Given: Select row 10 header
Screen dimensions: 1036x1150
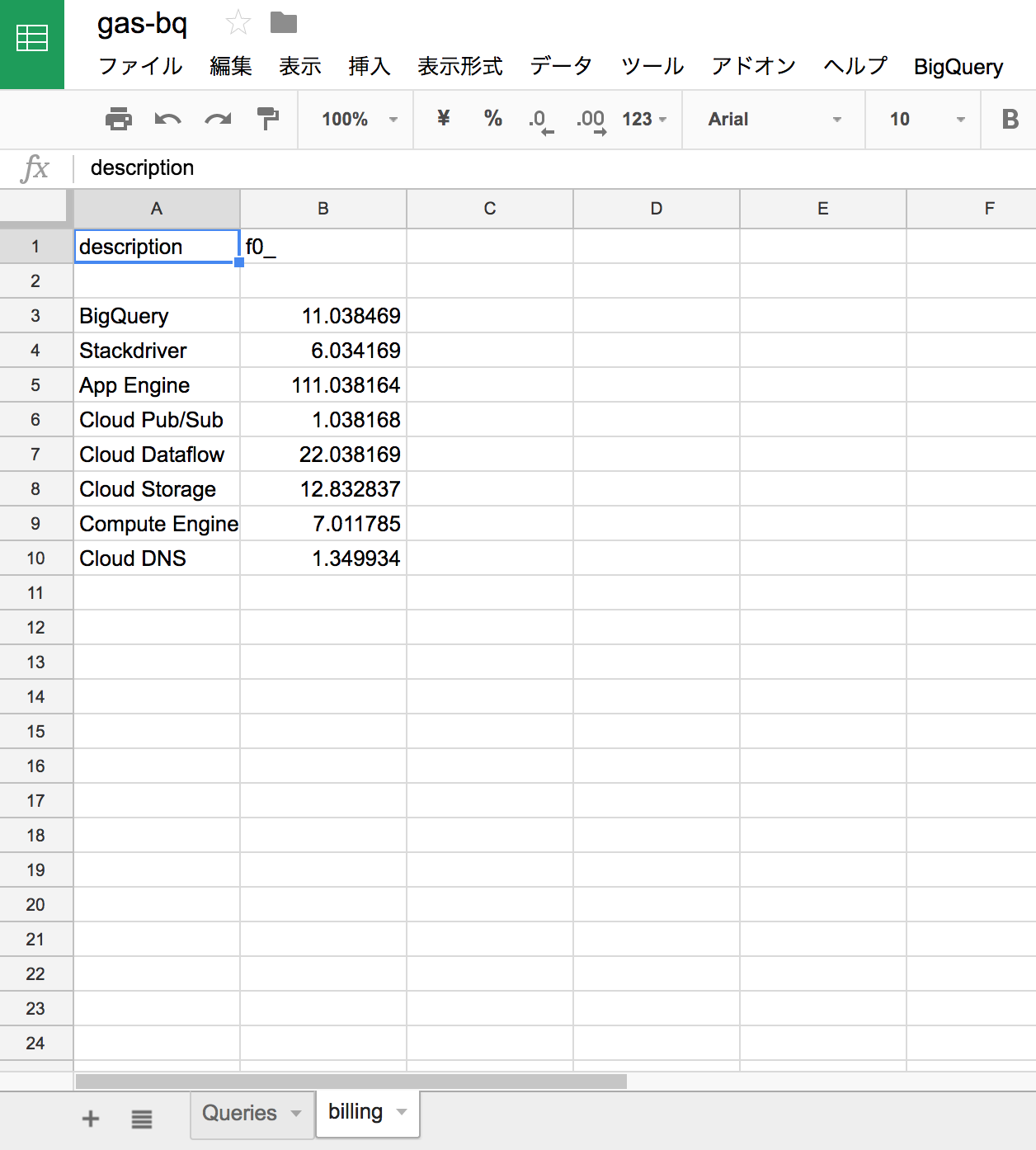Looking at the screenshot, I should click(35, 558).
